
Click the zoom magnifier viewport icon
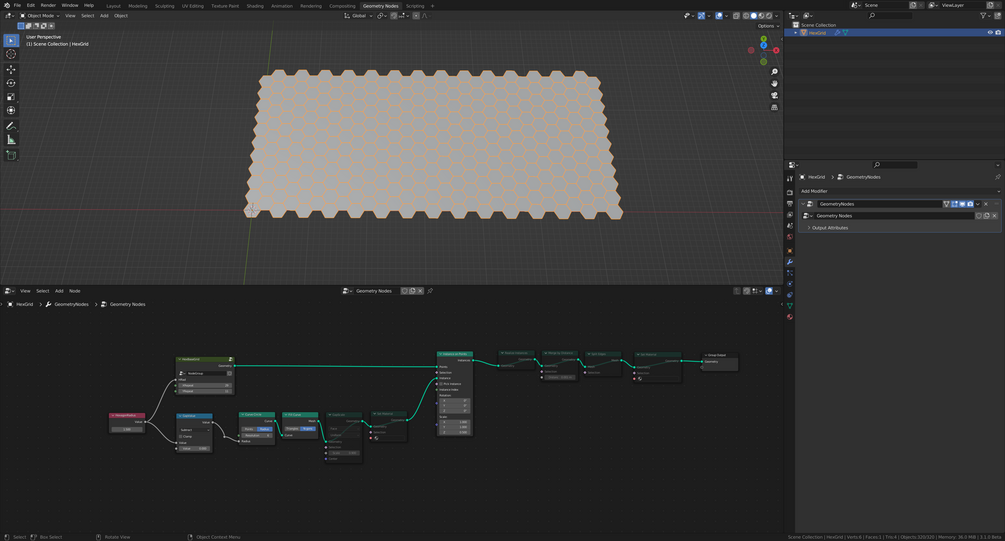[x=774, y=72]
